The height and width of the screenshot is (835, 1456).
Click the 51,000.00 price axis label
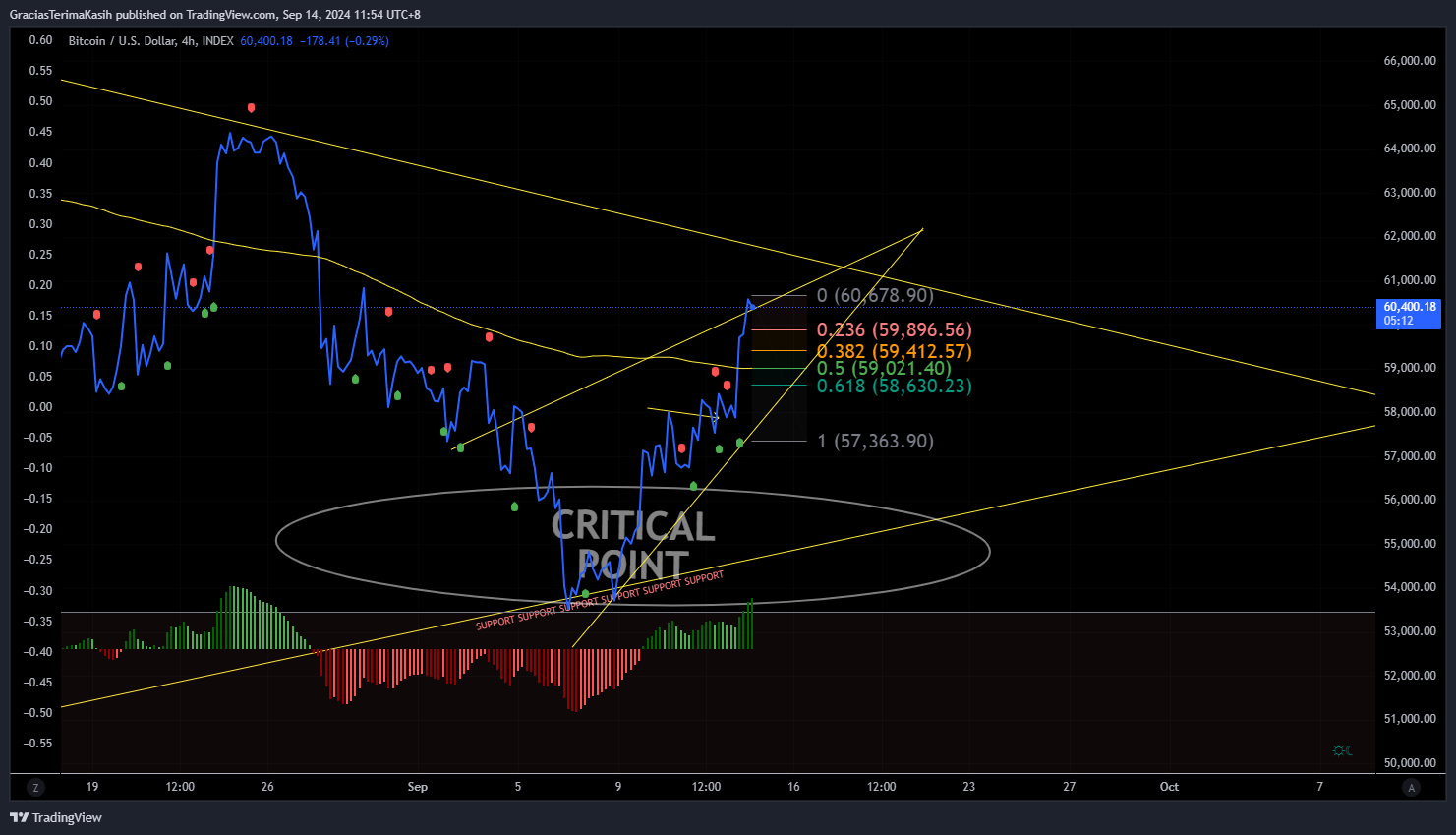[1410, 719]
